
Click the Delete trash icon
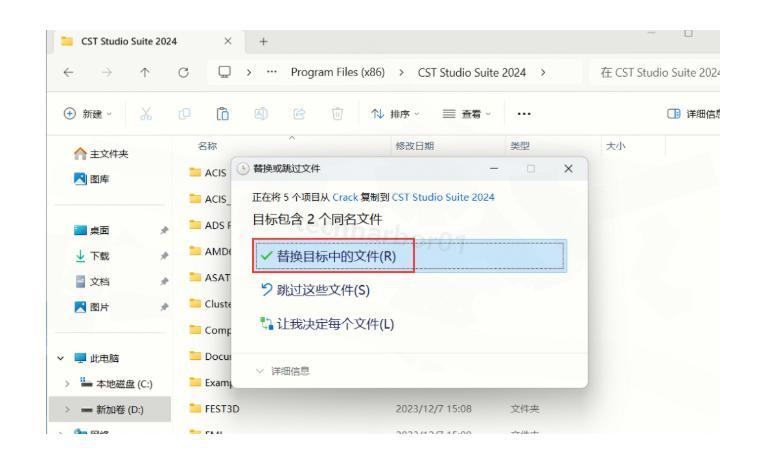tap(337, 114)
